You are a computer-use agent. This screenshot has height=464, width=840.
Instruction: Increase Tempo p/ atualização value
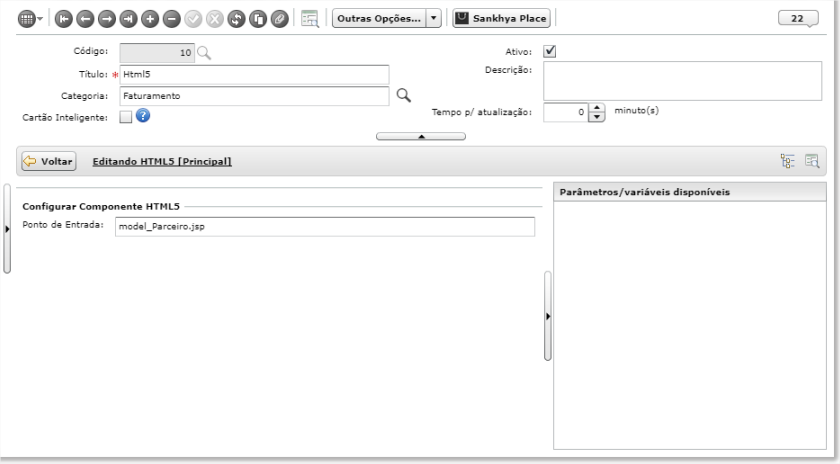pyautogui.click(x=597, y=108)
